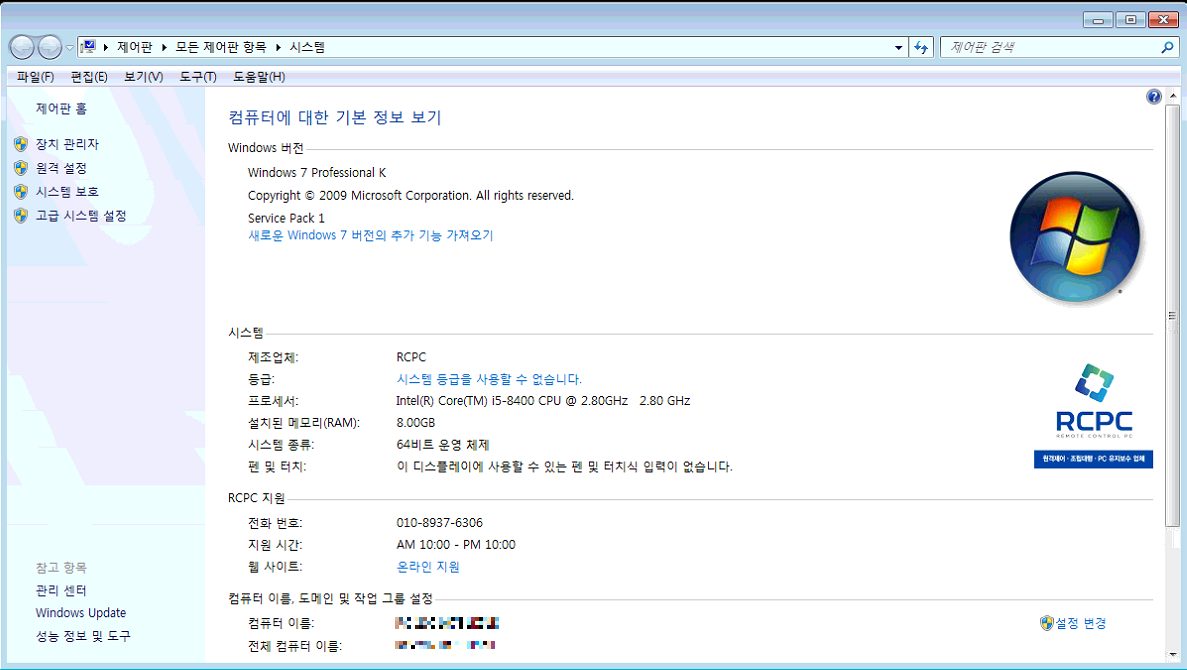This screenshot has width=1187, height=670.
Task: Select the 제어판 breadcrumb item
Action: 135,47
